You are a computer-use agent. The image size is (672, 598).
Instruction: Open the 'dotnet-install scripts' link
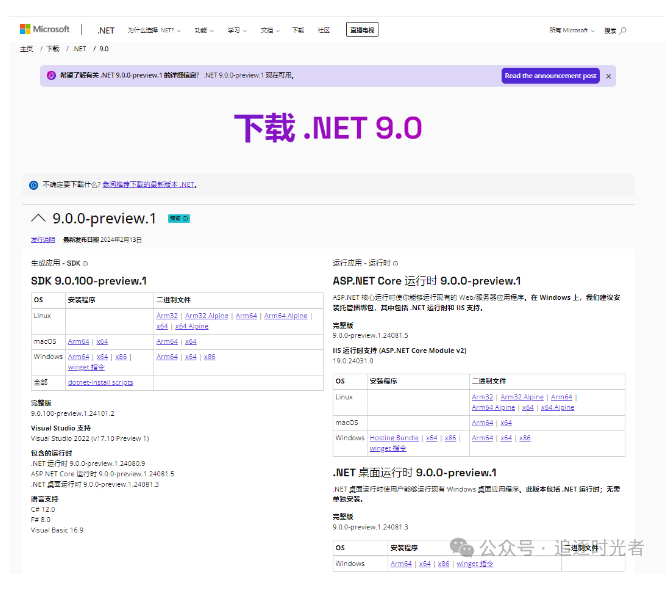(x=100, y=383)
